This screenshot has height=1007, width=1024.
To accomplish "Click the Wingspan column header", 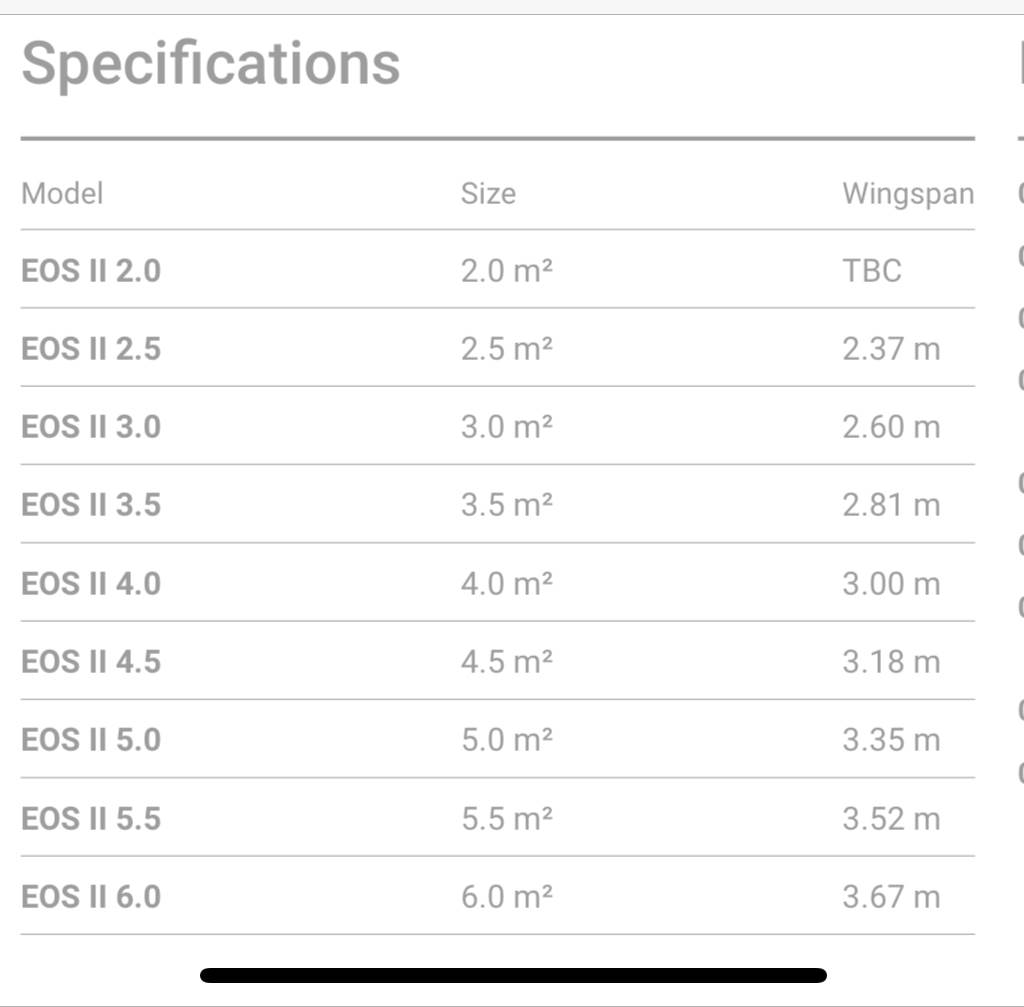I will tap(907, 193).
